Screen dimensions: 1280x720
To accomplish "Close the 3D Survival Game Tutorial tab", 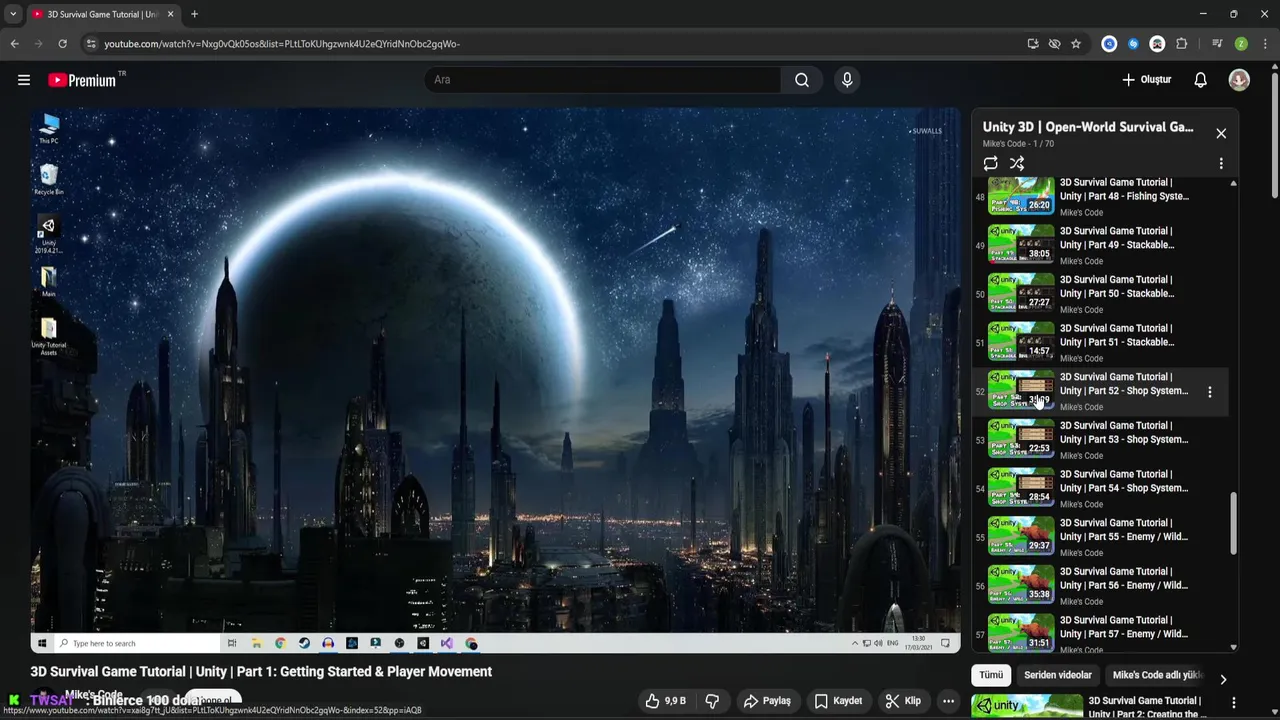I will [170, 14].
